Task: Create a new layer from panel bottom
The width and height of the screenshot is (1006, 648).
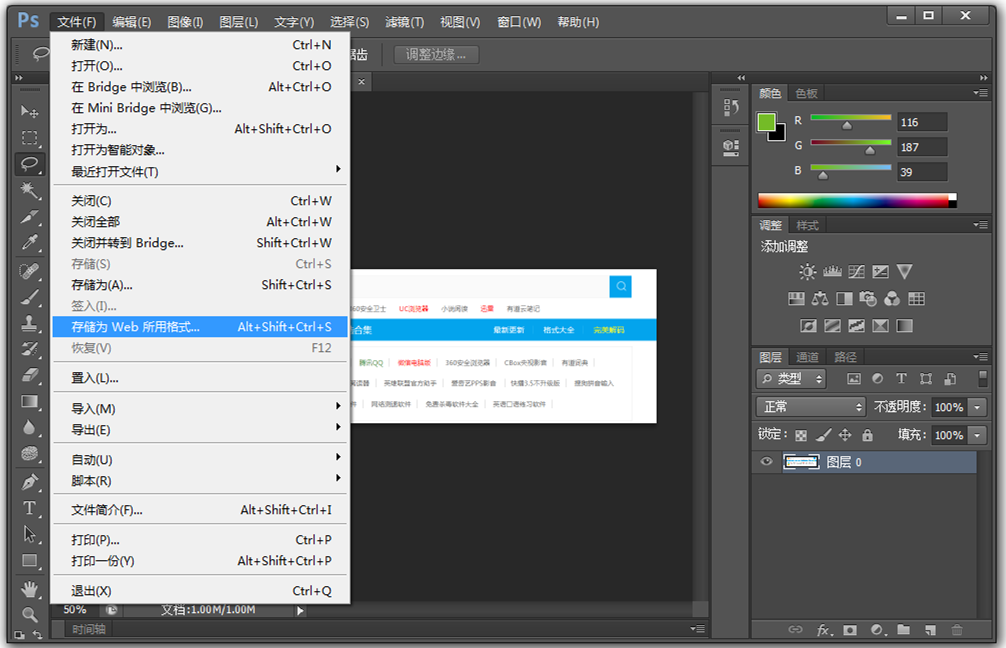Action: click(930, 630)
